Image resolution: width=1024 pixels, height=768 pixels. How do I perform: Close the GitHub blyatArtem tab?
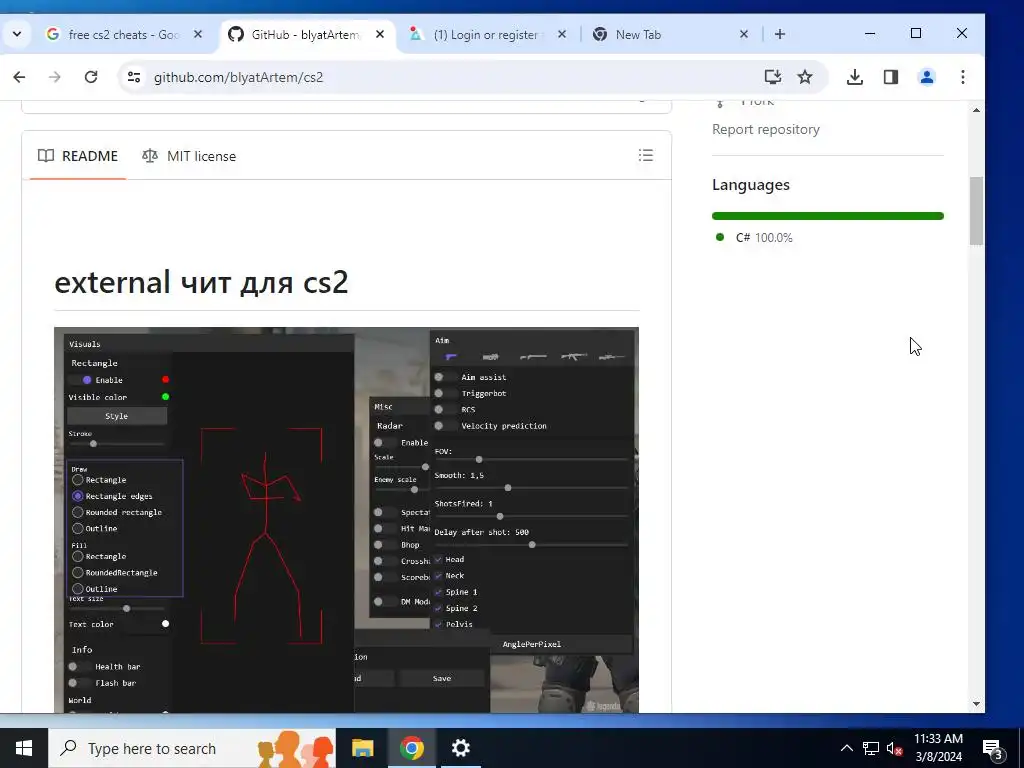pyautogui.click(x=379, y=34)
